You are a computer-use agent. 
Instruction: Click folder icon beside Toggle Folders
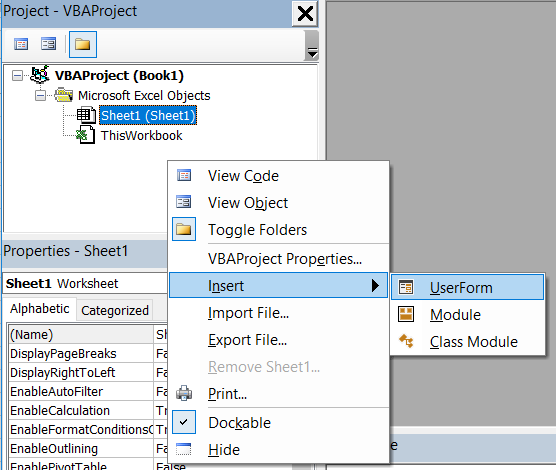point(184,229)
